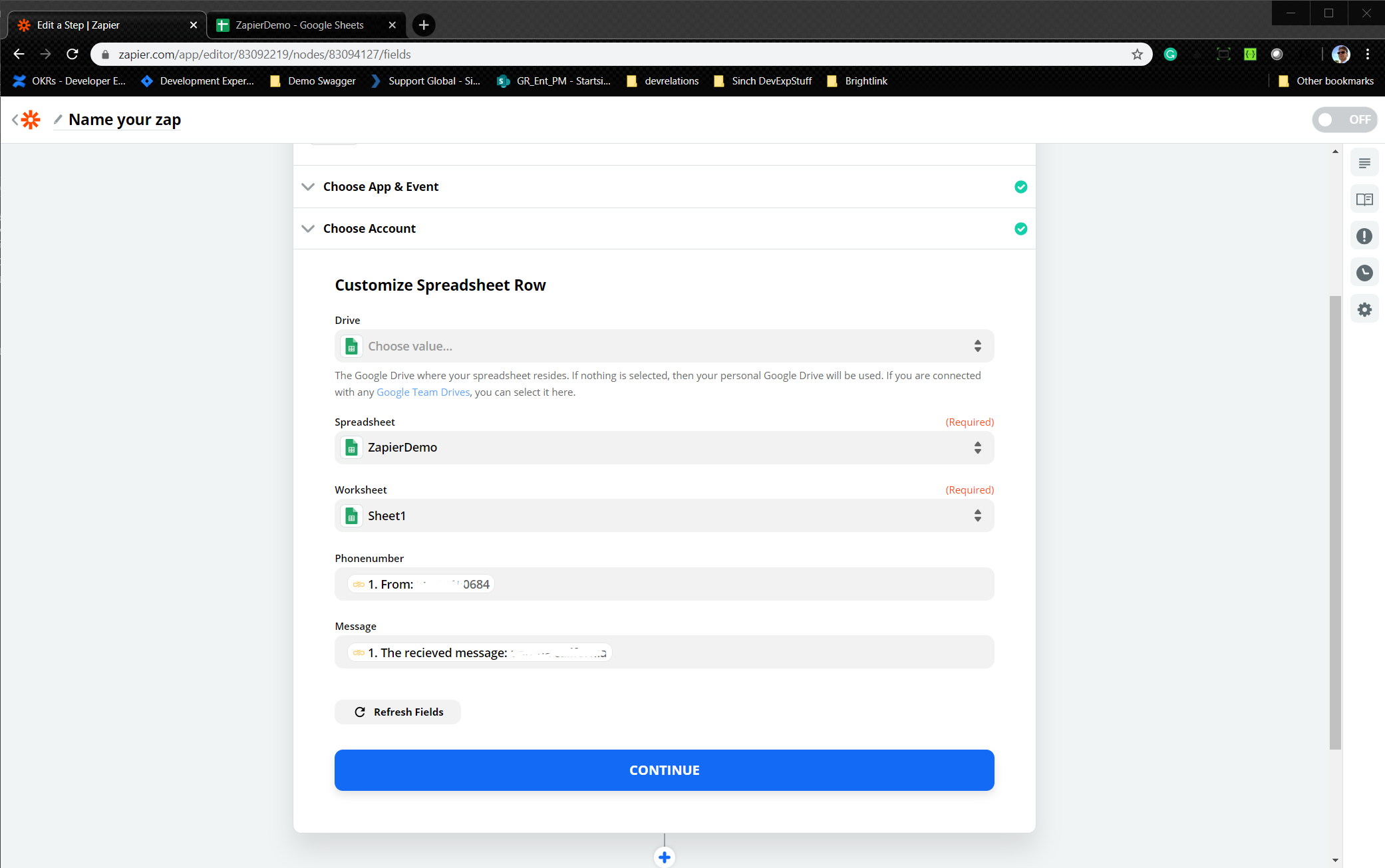1385x868 pixels.
Task: Expand the Choose Account section
Action: click(x=664, y=229)
